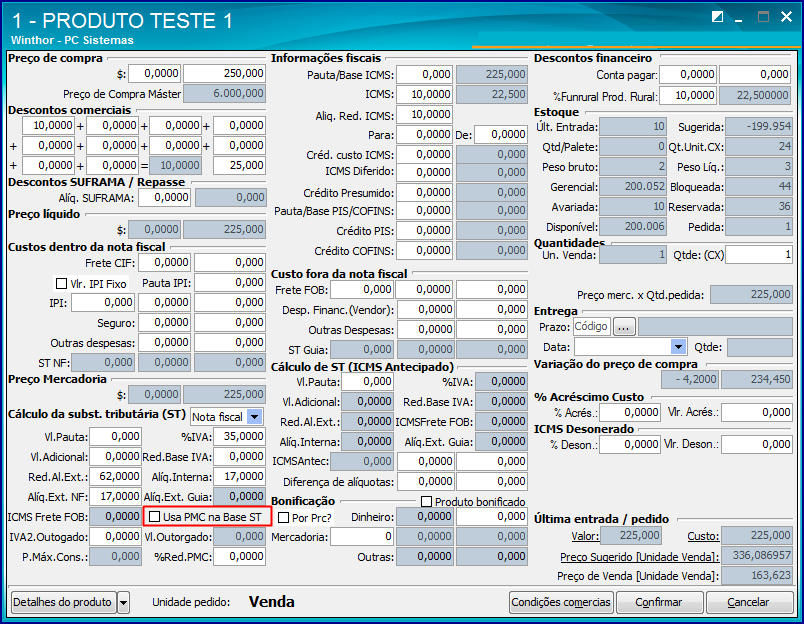The height and width of the screenshot is (624, 804).
Task: Click the Alíq.Ext. NF field
Action: coord(115,496)
